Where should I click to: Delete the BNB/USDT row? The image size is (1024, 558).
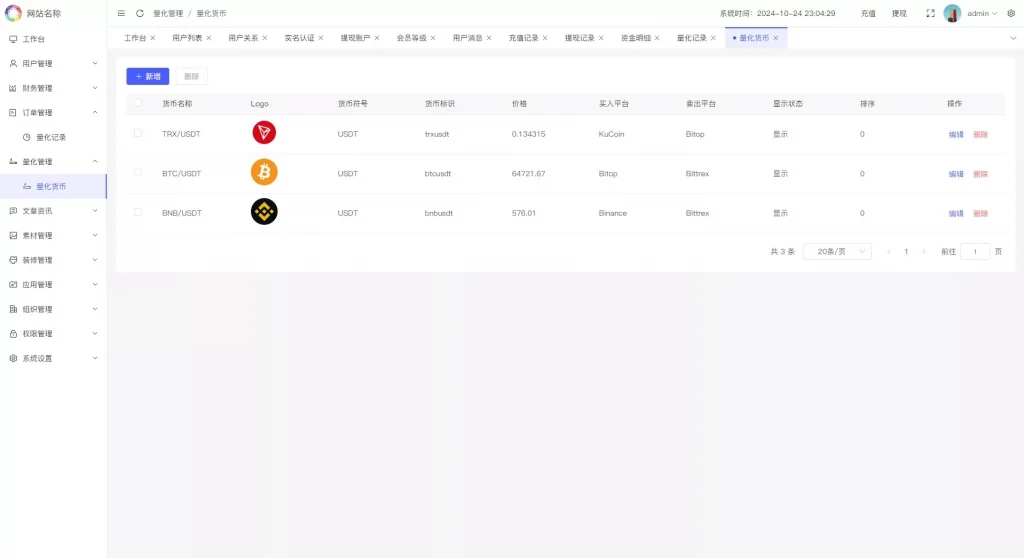(x=980, y=214)
